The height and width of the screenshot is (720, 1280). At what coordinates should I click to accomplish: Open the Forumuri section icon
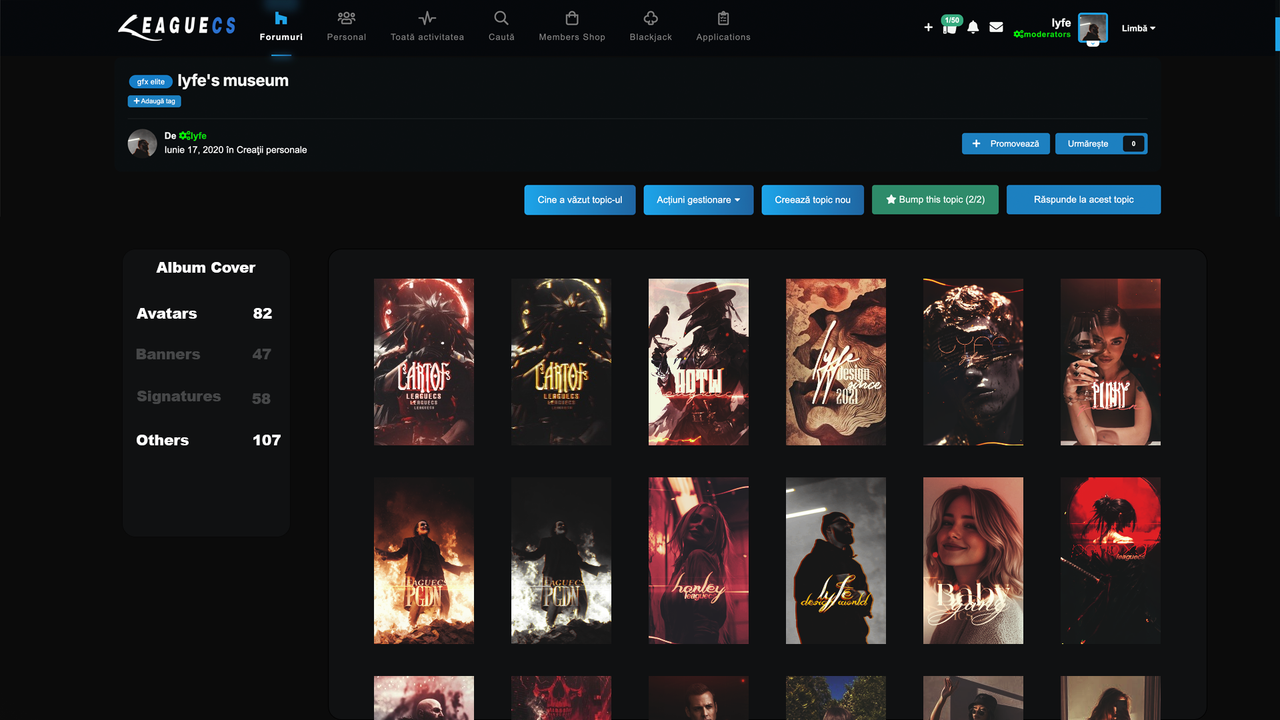[281, 18]
